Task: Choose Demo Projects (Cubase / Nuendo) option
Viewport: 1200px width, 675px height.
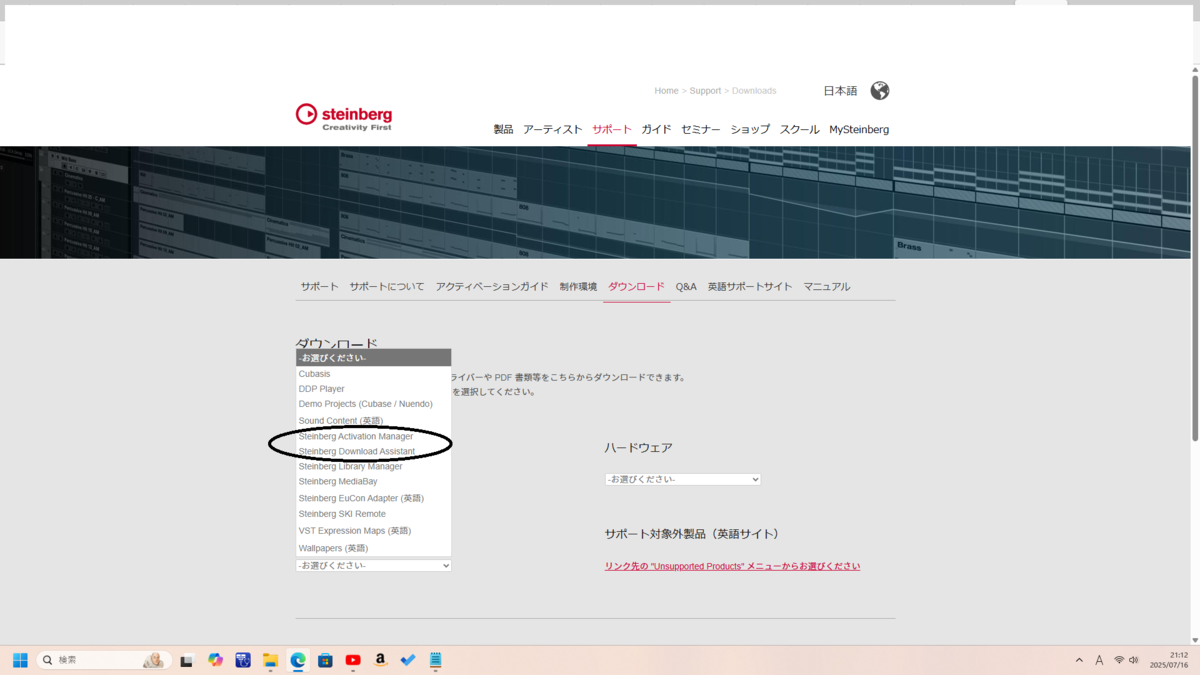Action: coord(374,404)
